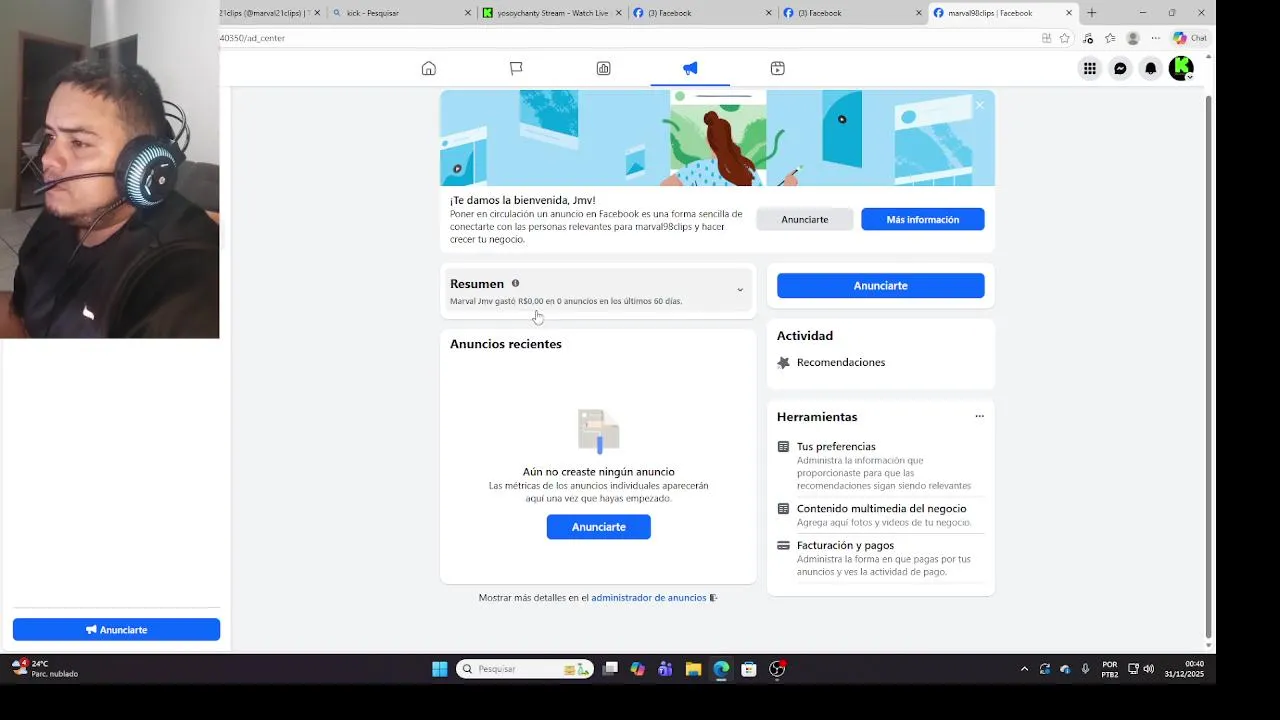This screenshot has height=720, width=1280.
Task: Click Anunciarte in the welcome banner
Action: [804, 219]
